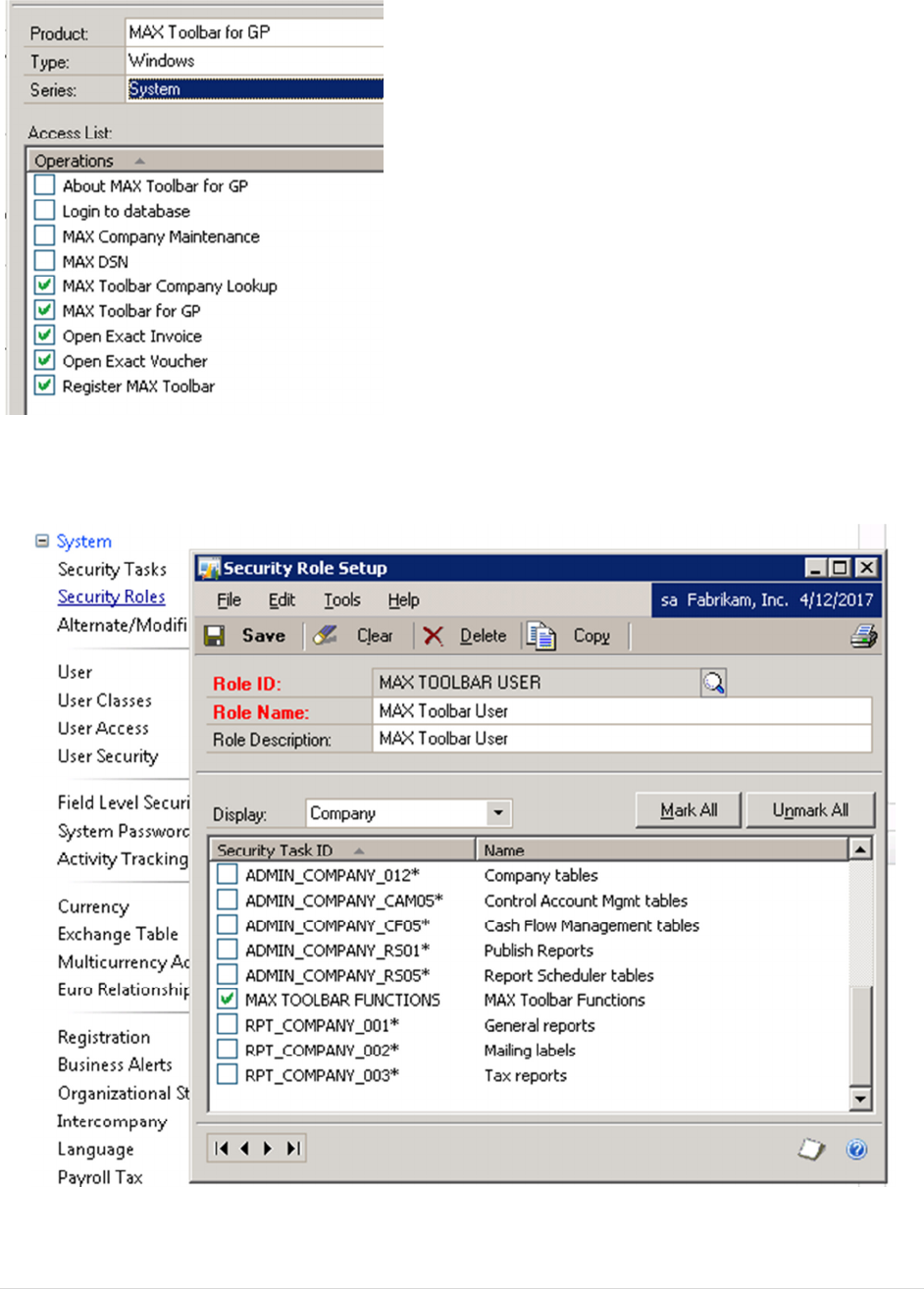
Task: Click the Role Description field
Action: coord(622,739)
